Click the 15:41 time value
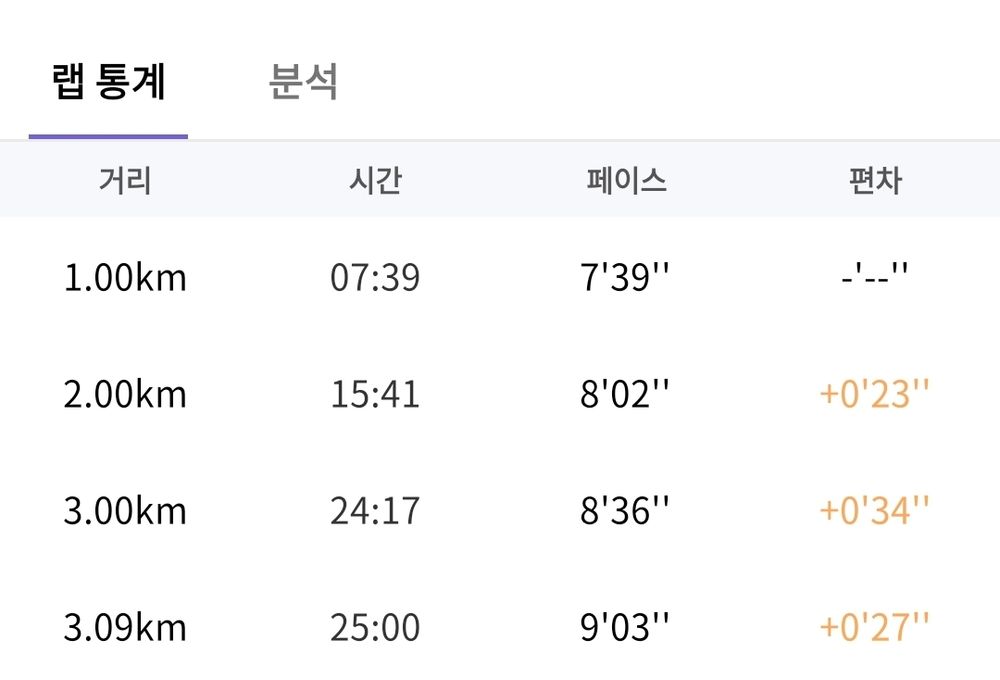This screenshot has height=680, width=1000. tap(375, 394)
